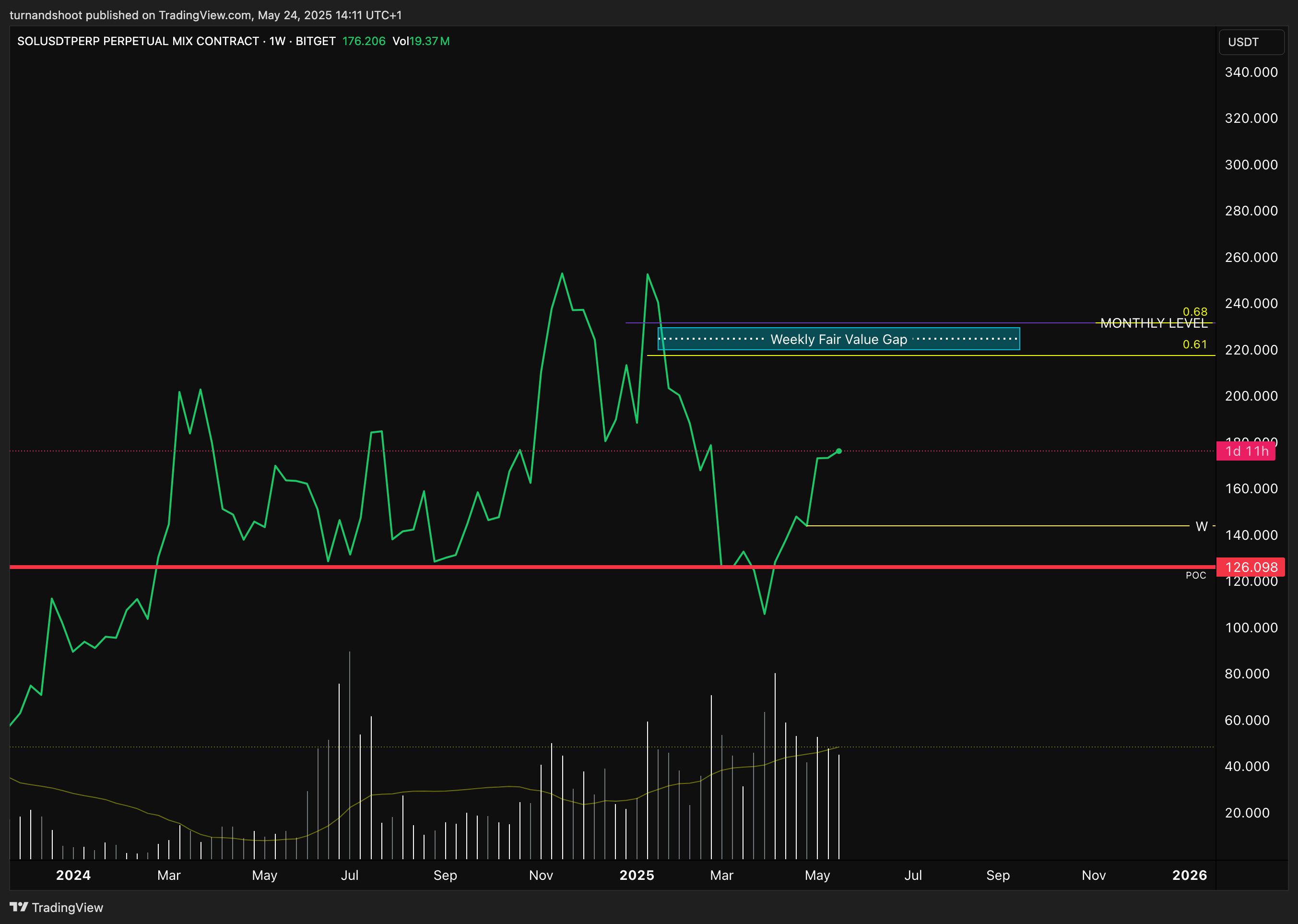The width and height of the screenshot is (1298, 924).
Task: Click the 2024 time axis label
Action: (73, 875)
